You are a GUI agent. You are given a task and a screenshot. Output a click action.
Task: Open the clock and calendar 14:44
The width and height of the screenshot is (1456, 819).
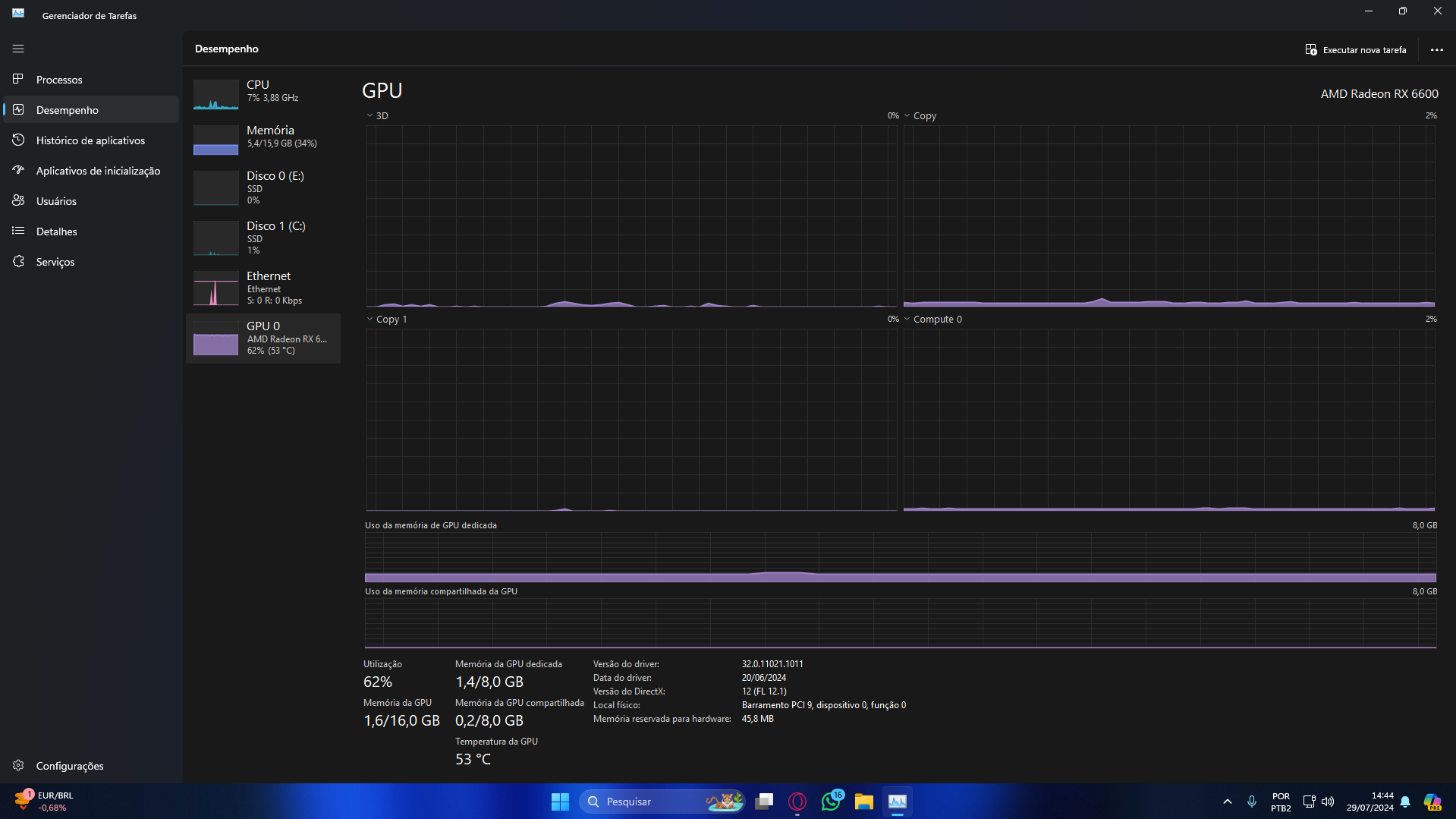[1370, 802]
